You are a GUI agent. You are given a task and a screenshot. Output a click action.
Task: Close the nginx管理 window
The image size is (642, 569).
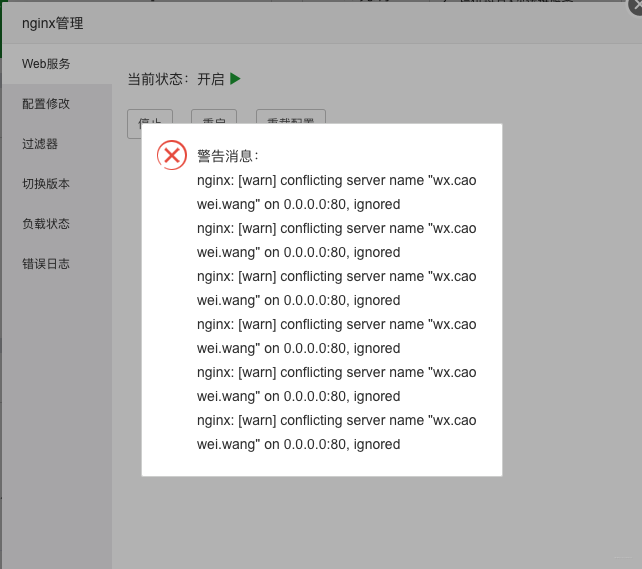tap(636, 6)
